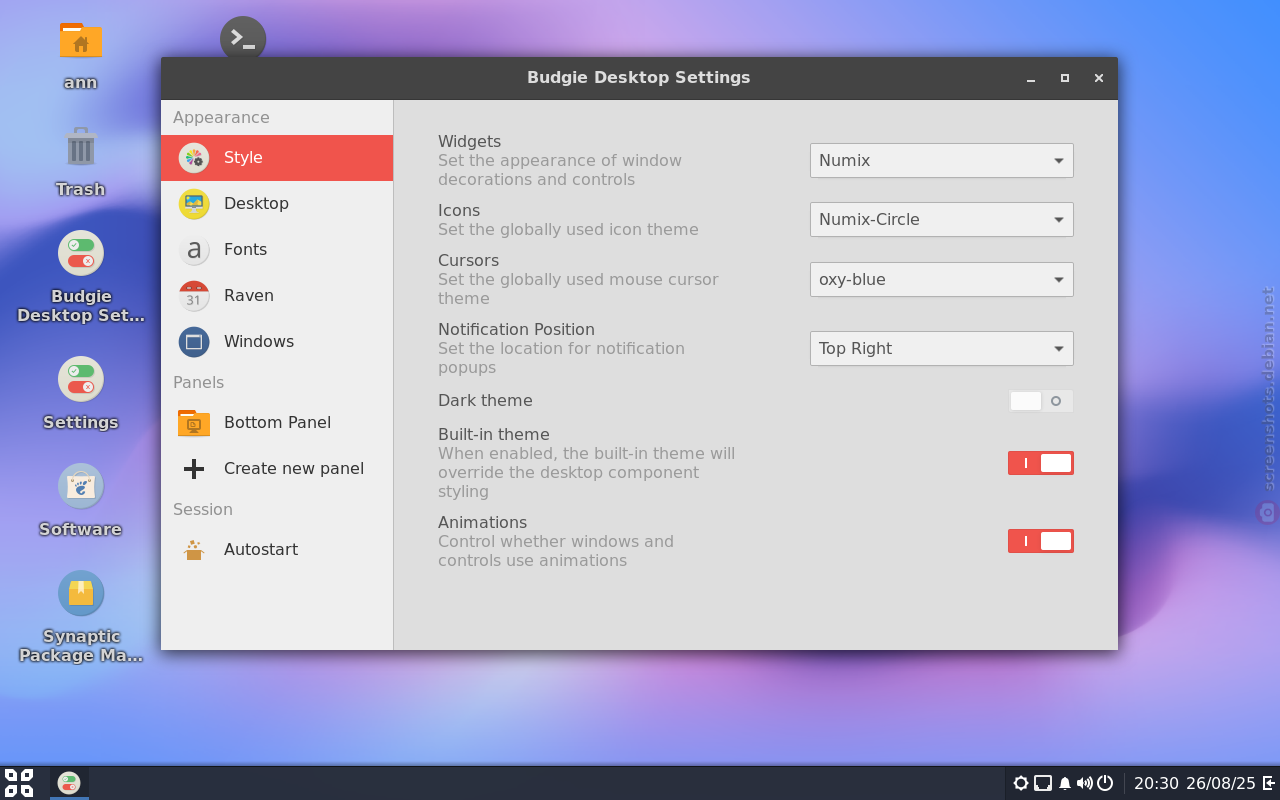Click Create new panel
This screenshot has height=800, width=1280.
coord(277,469)
